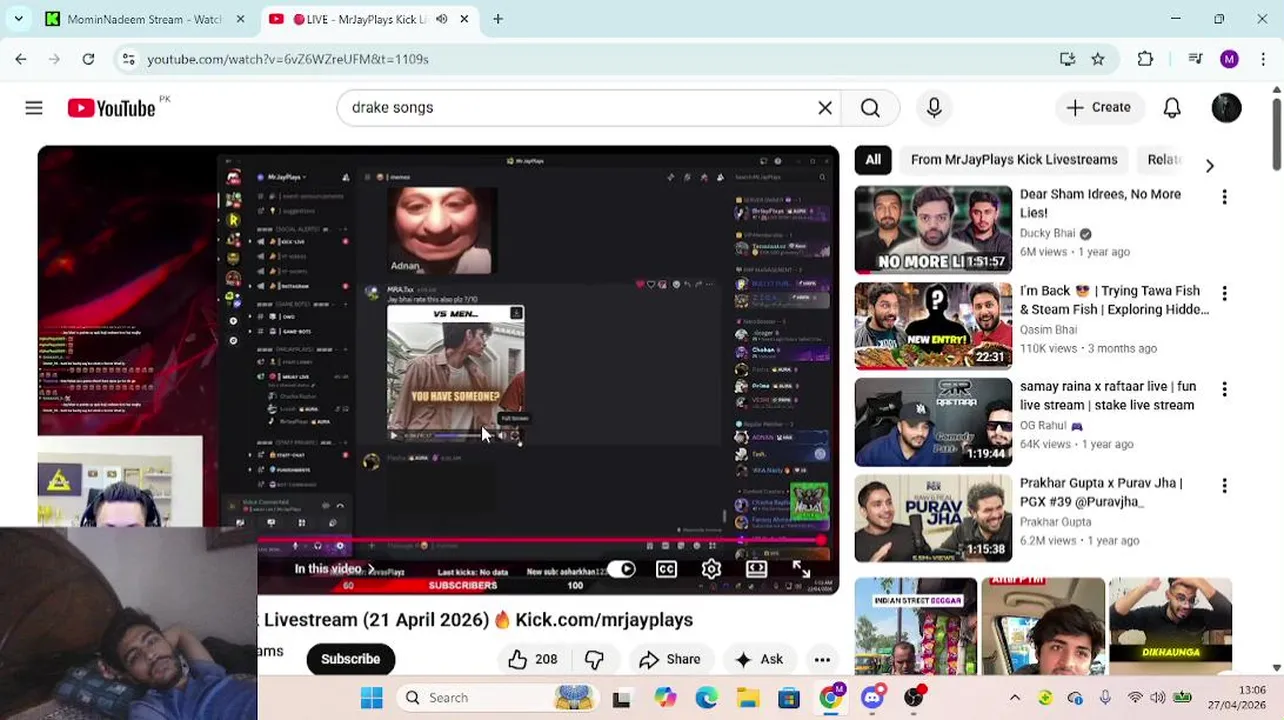1284x720 pixels.
Task: Expand the 'In this video' chapters
Action: tap(335, 569)
